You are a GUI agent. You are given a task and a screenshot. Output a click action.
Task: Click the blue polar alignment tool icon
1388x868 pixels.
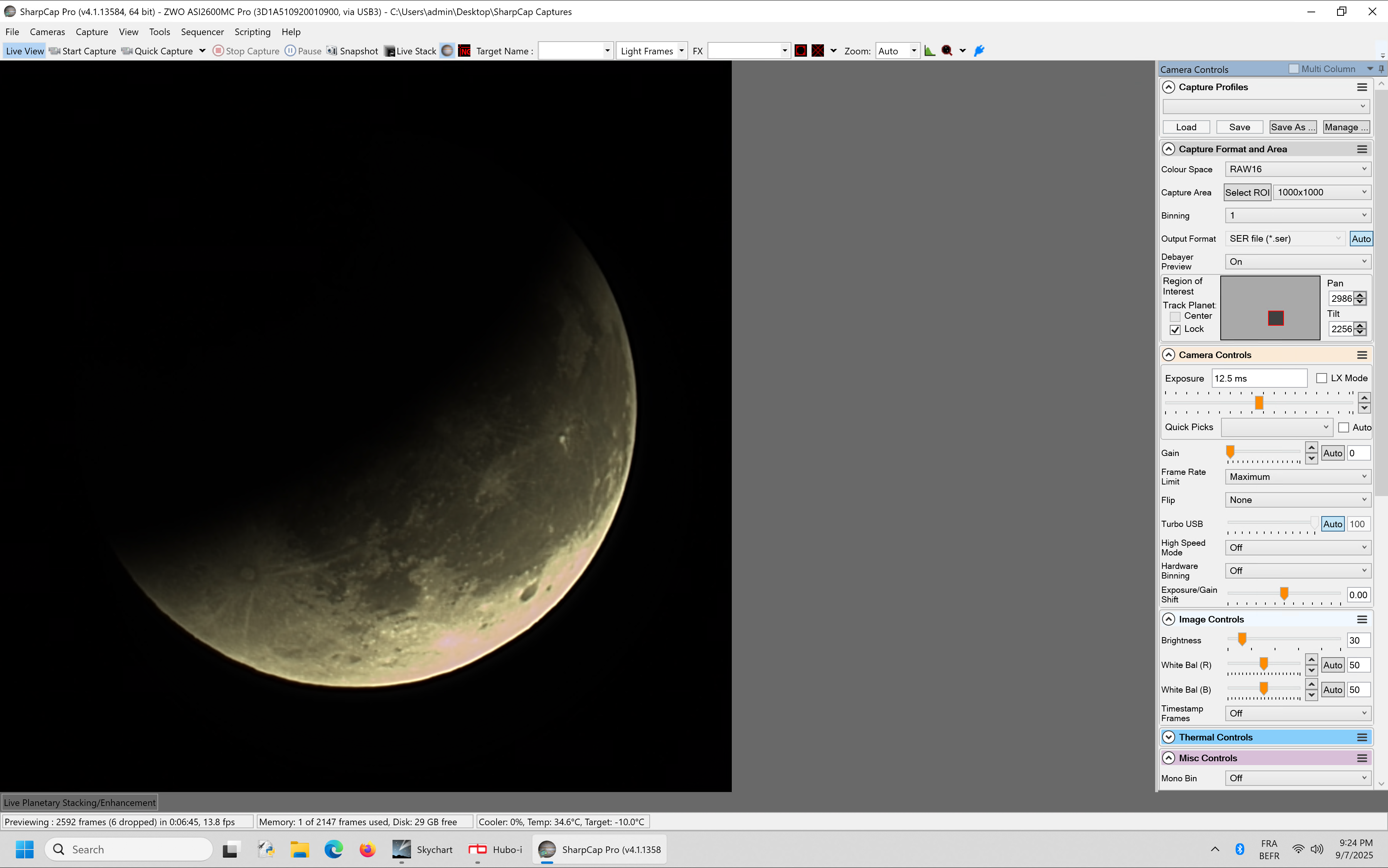[x=980, y=51]
